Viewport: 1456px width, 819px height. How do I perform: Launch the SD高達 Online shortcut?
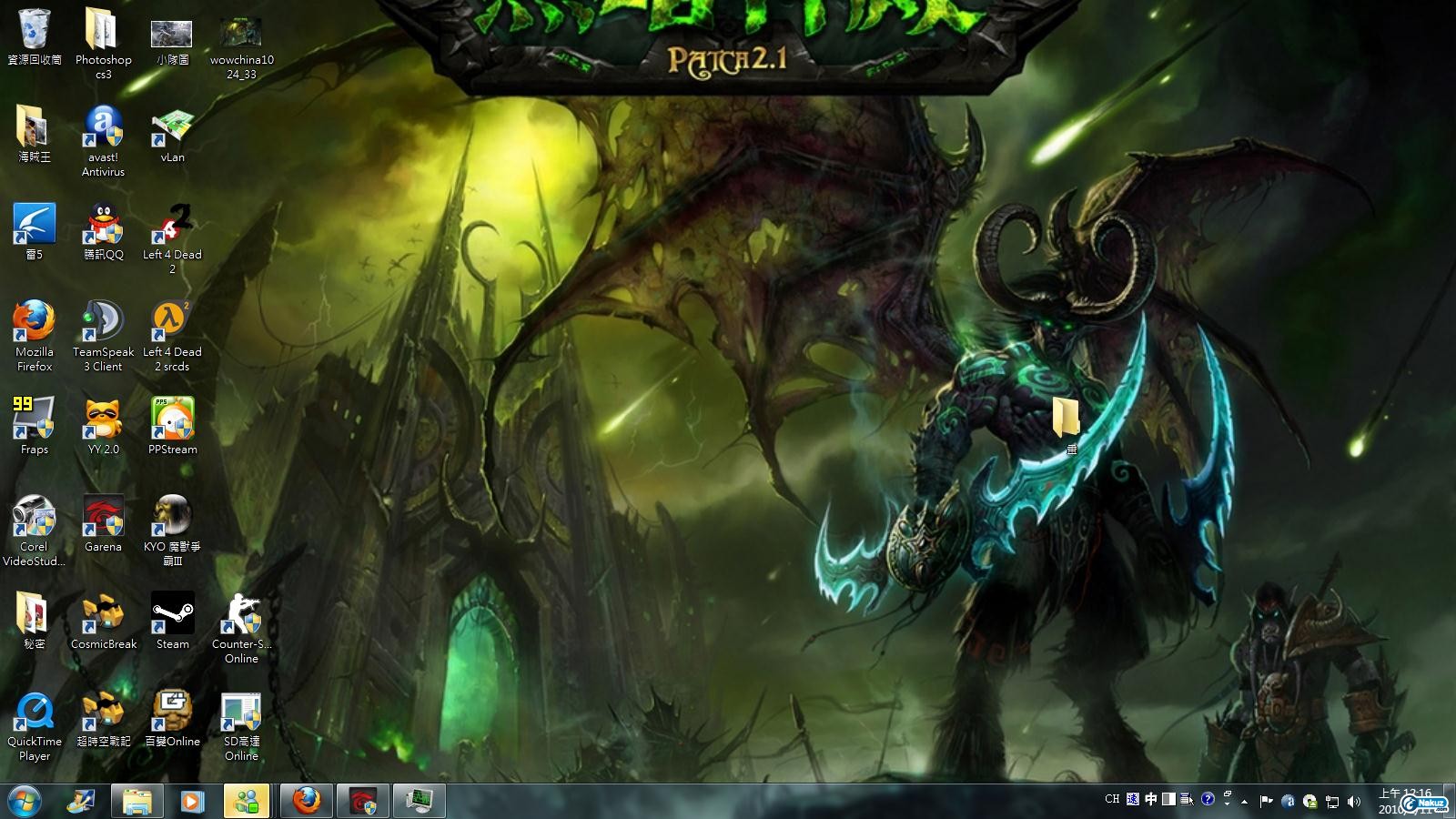[x=241, y=725]
